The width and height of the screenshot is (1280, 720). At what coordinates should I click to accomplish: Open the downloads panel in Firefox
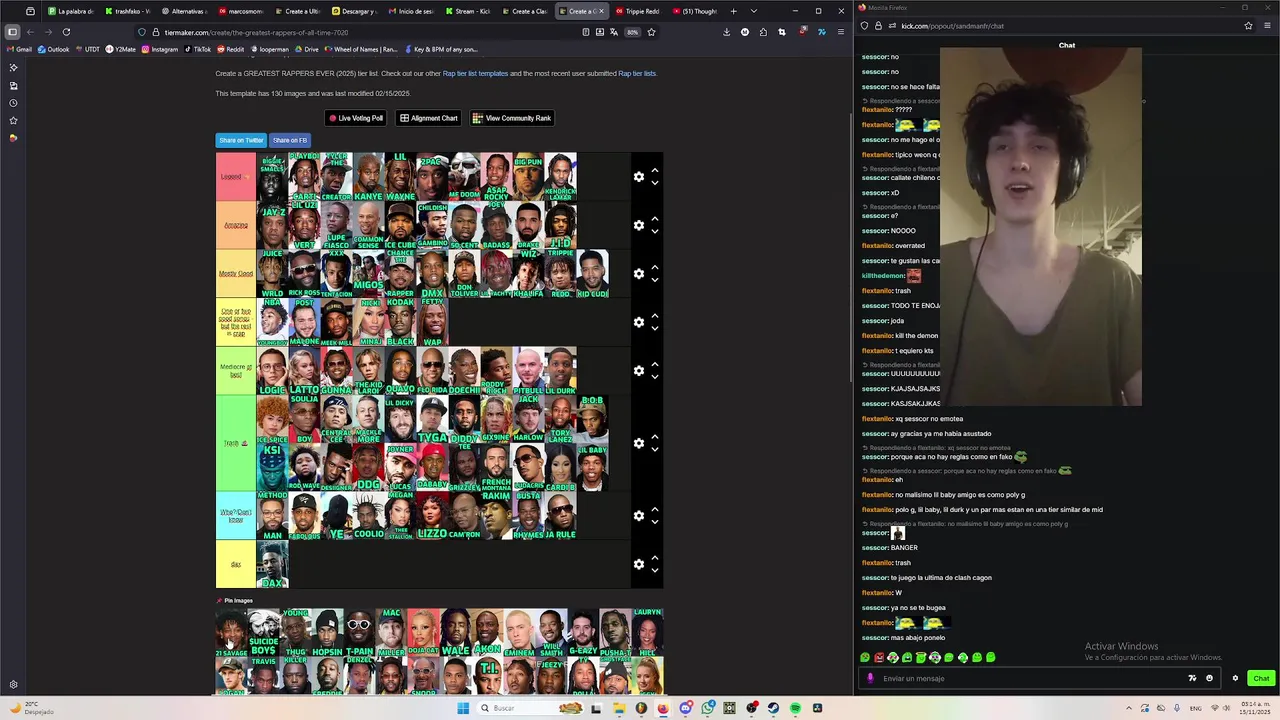coord(726,32)
